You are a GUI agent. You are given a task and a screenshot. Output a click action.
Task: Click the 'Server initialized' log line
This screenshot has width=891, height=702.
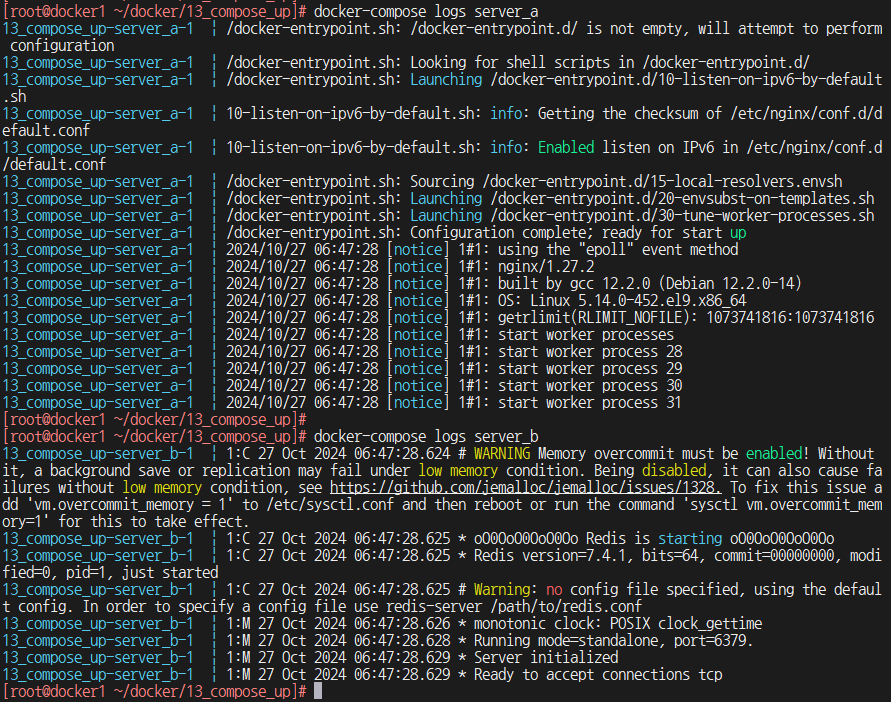546,658
